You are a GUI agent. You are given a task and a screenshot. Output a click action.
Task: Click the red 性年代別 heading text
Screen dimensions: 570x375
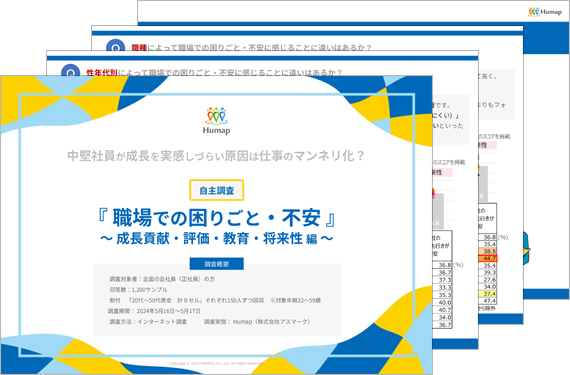point(102,73)
